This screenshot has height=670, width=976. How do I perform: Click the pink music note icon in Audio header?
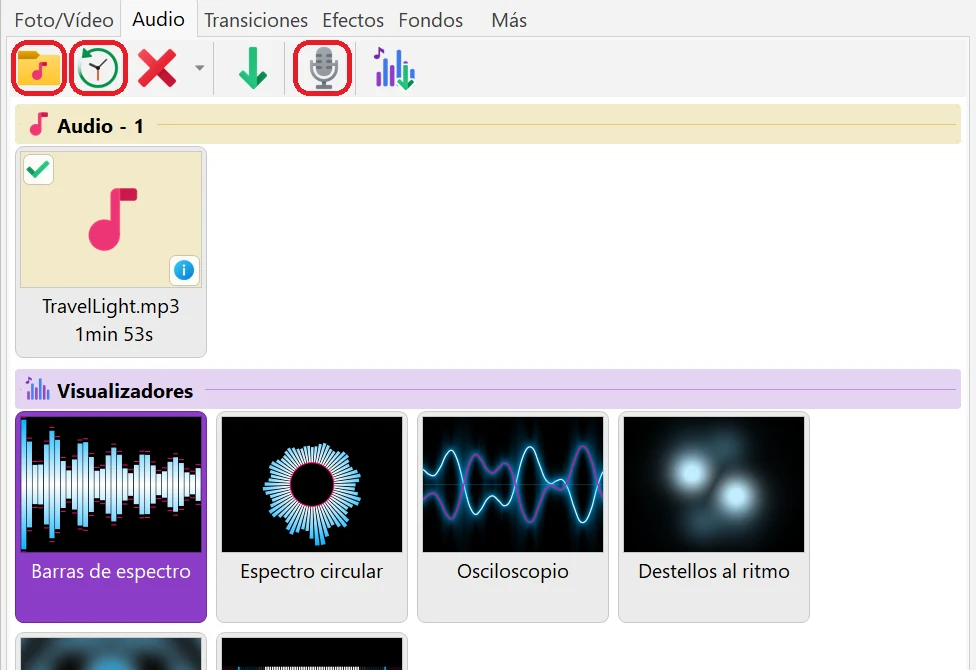[39, 124]
